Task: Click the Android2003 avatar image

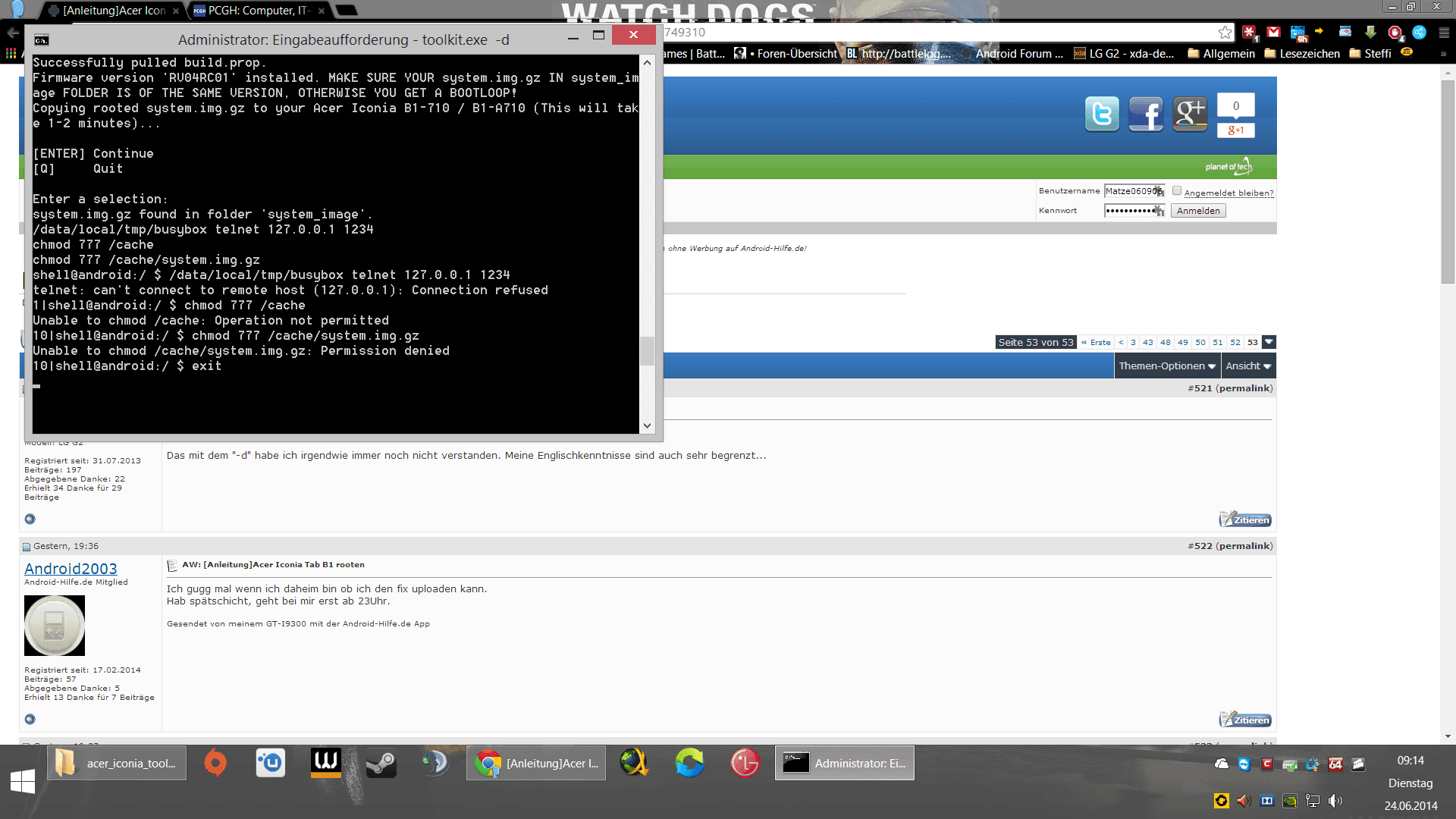Action: [55, 626]
